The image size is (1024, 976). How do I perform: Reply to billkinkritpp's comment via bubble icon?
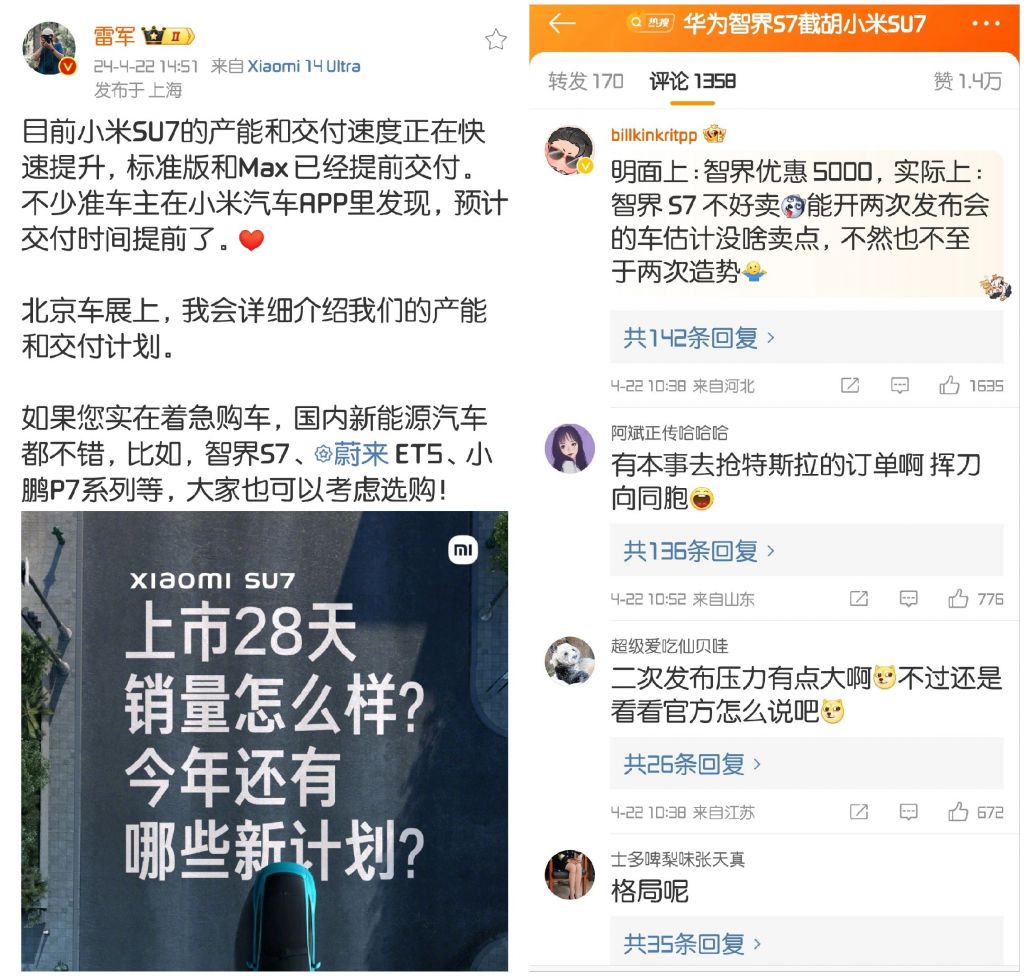900,385
